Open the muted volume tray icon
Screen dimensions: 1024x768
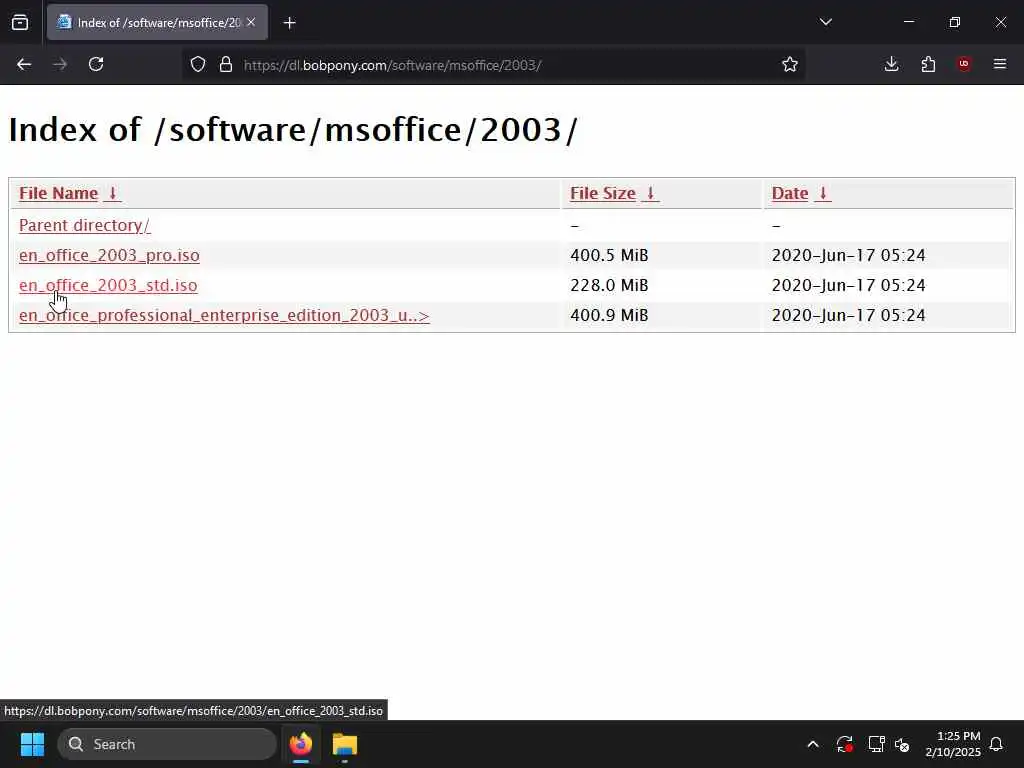[x=903, y=744]
